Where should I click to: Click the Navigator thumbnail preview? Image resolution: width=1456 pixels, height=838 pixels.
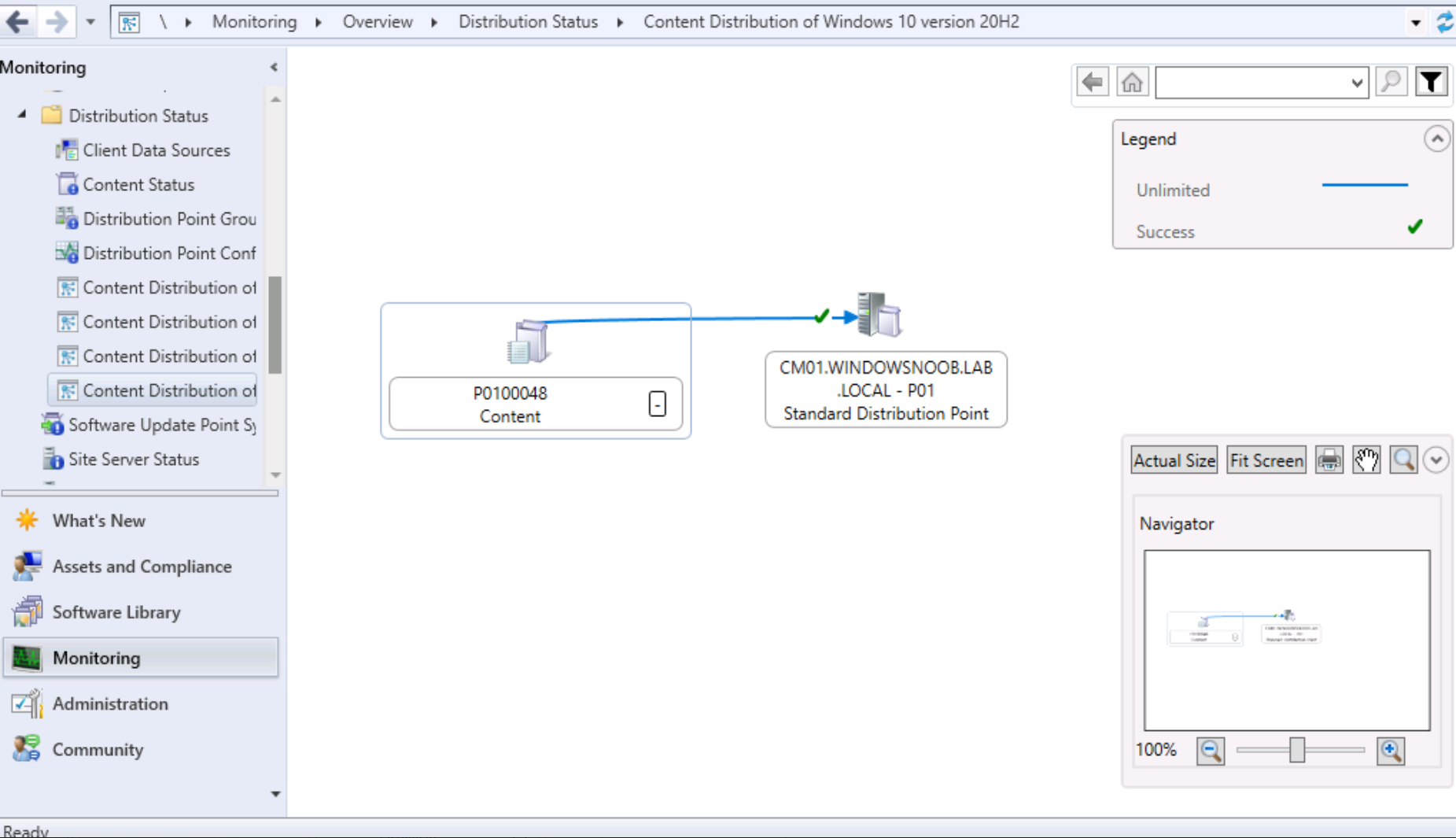click(x=1287, y=640)
